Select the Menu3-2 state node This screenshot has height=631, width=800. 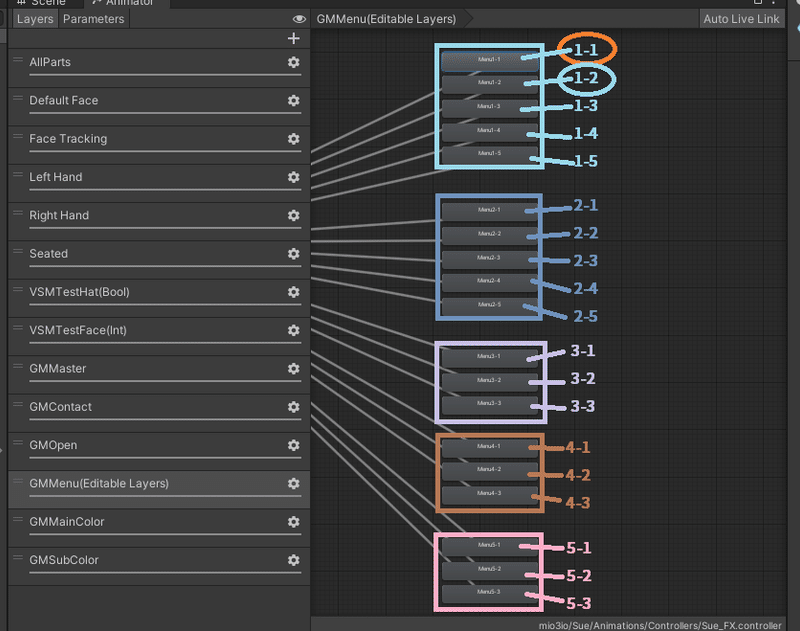(x=490, y=381)
